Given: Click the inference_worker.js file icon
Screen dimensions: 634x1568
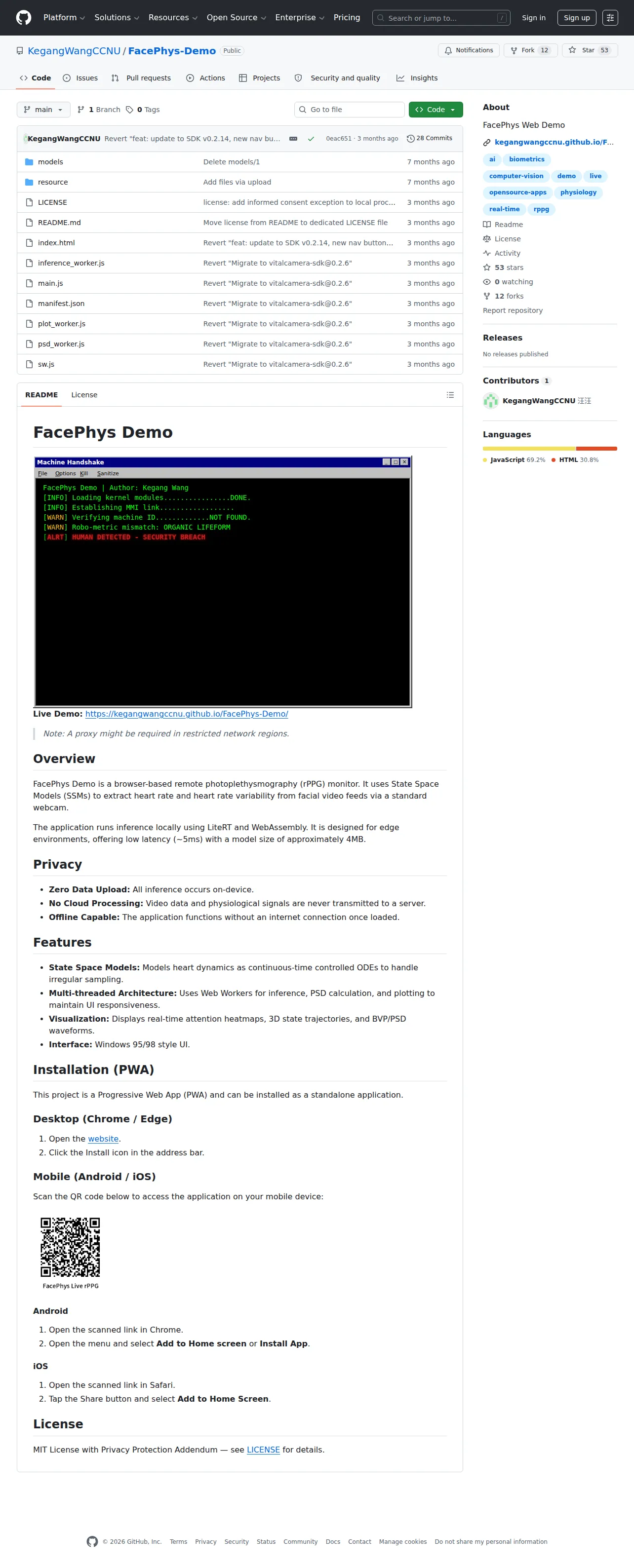Looking at the screenshot, I should click(29, 263).
